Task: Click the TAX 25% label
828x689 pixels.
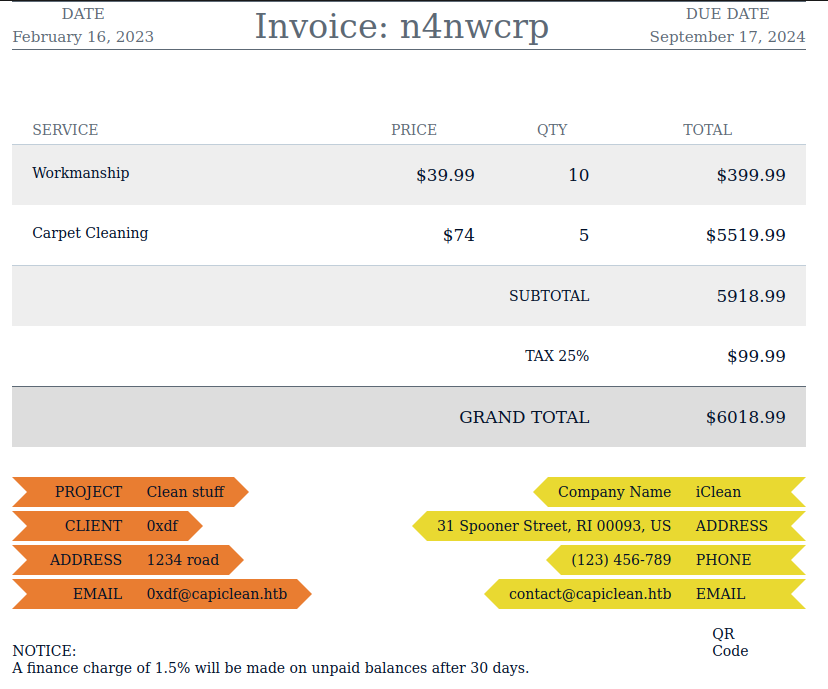Action: [557, 356]
